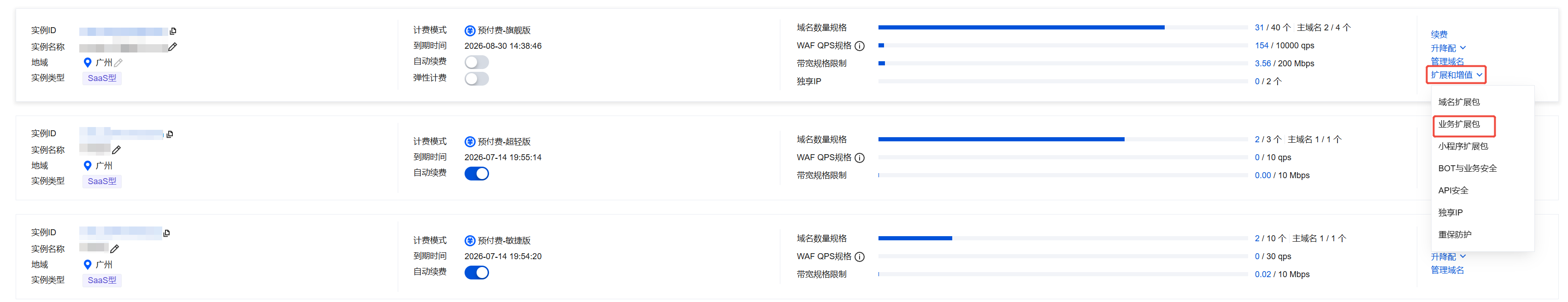Expand 升降配 dropdown for the 旗舰版 instance
Screen dimensions: 1568x302
point(1448,48)
